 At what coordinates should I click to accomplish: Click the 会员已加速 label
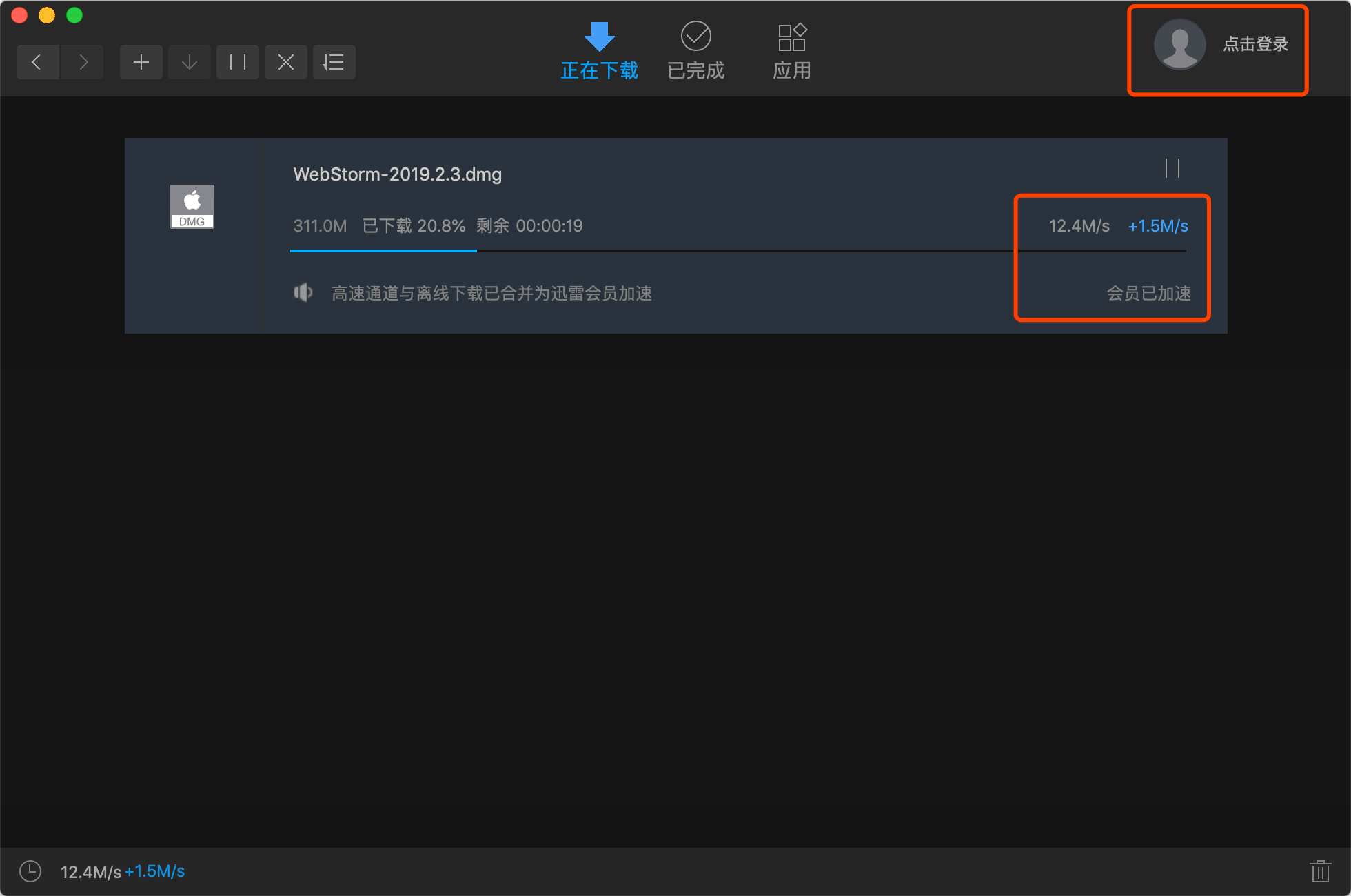tap(1149, 294)
